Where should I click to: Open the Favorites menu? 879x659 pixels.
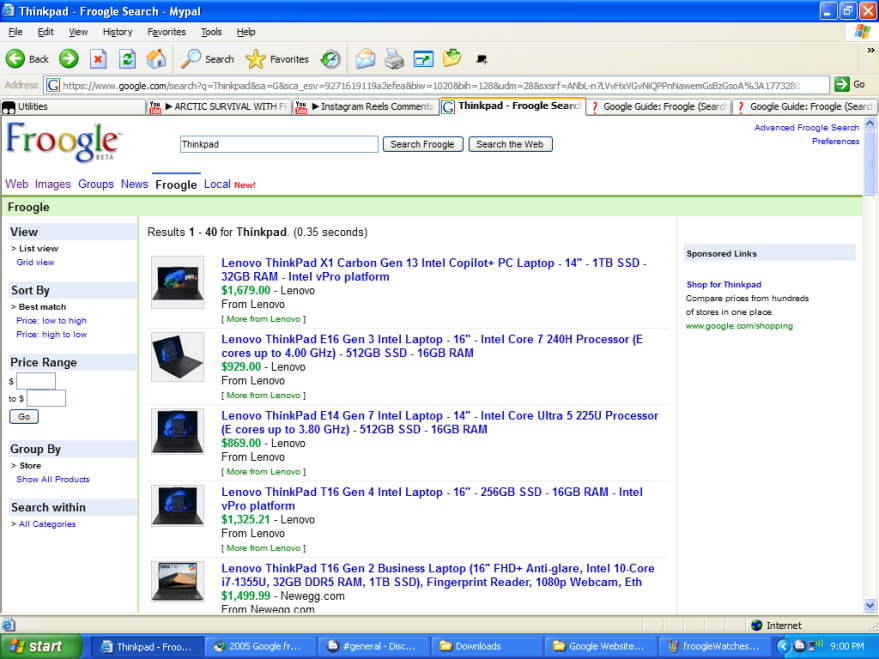166,32
